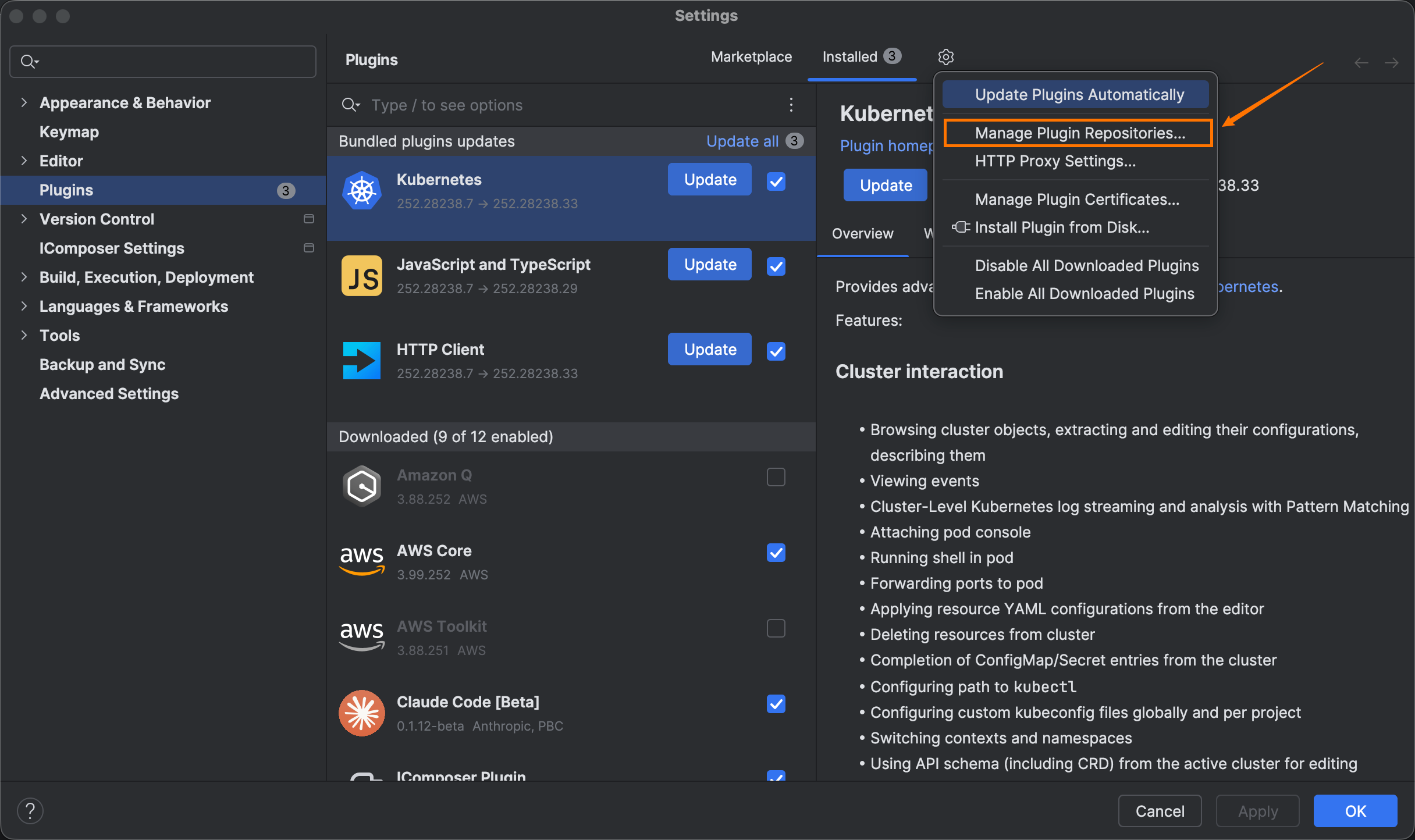Open the plugins gear settings icon

945,57
